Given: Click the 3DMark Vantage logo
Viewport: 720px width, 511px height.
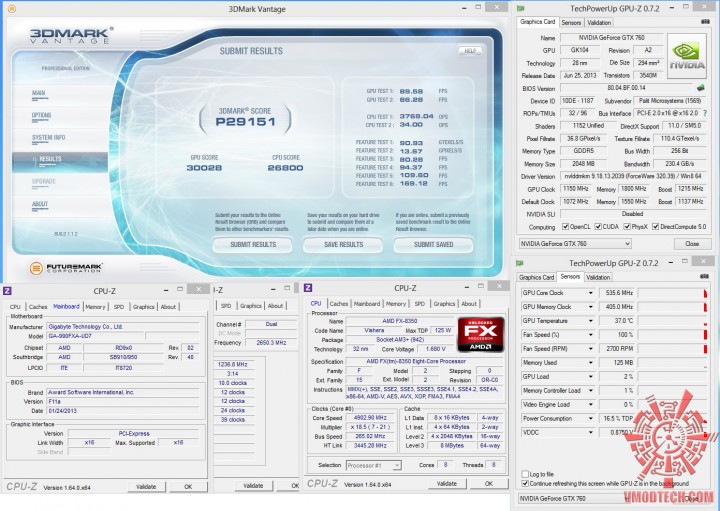Looking at the screenshot, I should click(x=72, y=35).
